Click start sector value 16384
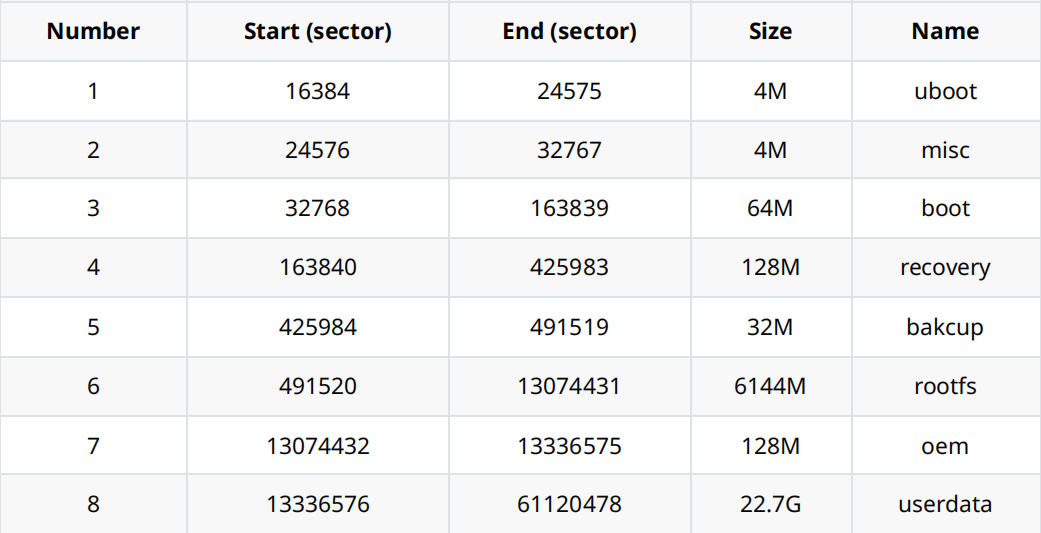Viewport: 1041px width, 533px height. (317, 91)
